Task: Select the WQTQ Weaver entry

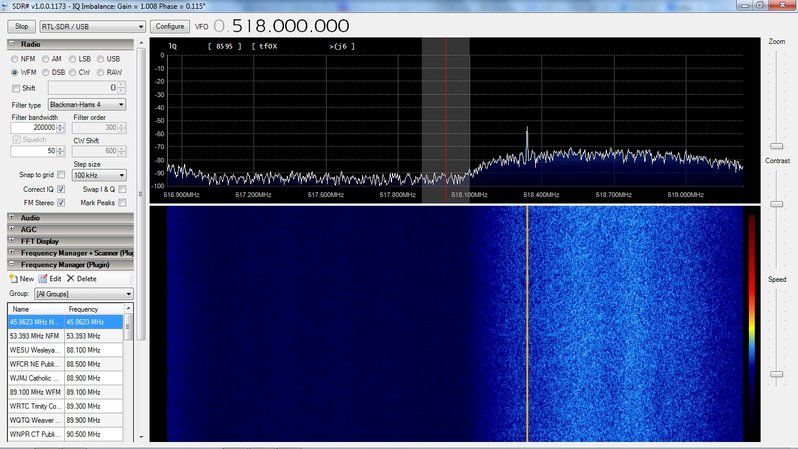Action: [65, 420]
